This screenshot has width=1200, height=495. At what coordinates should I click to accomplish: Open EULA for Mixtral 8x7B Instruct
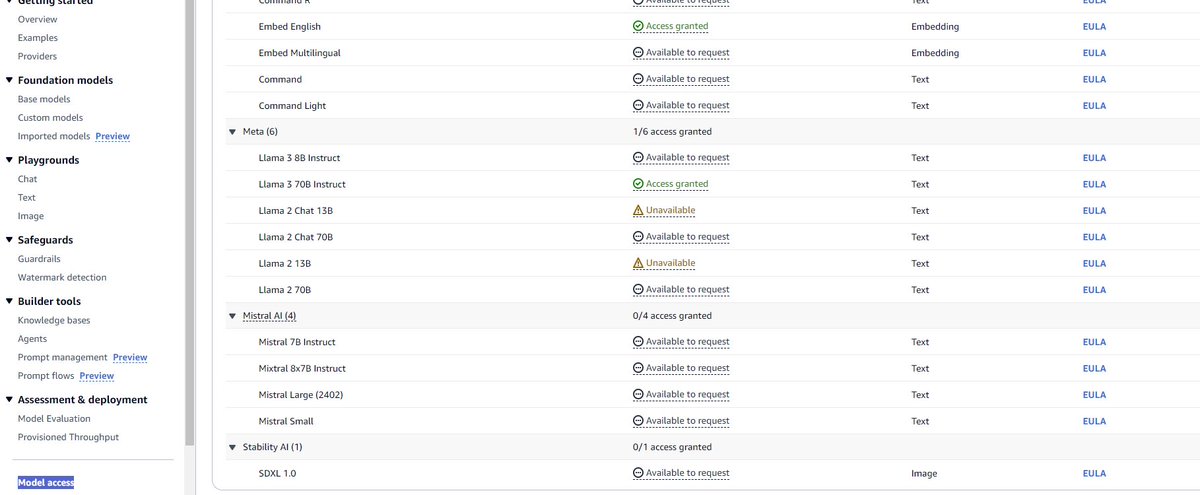1094,368
